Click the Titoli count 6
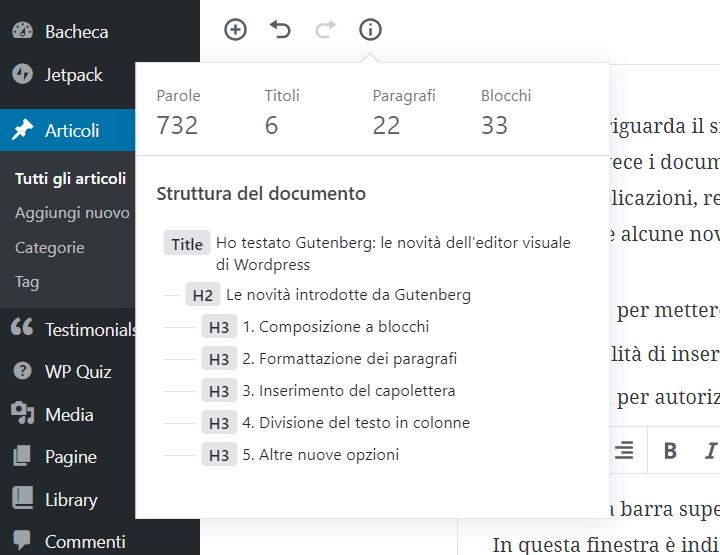The width and height of the screenshot is (720, 555). point(271,125)
